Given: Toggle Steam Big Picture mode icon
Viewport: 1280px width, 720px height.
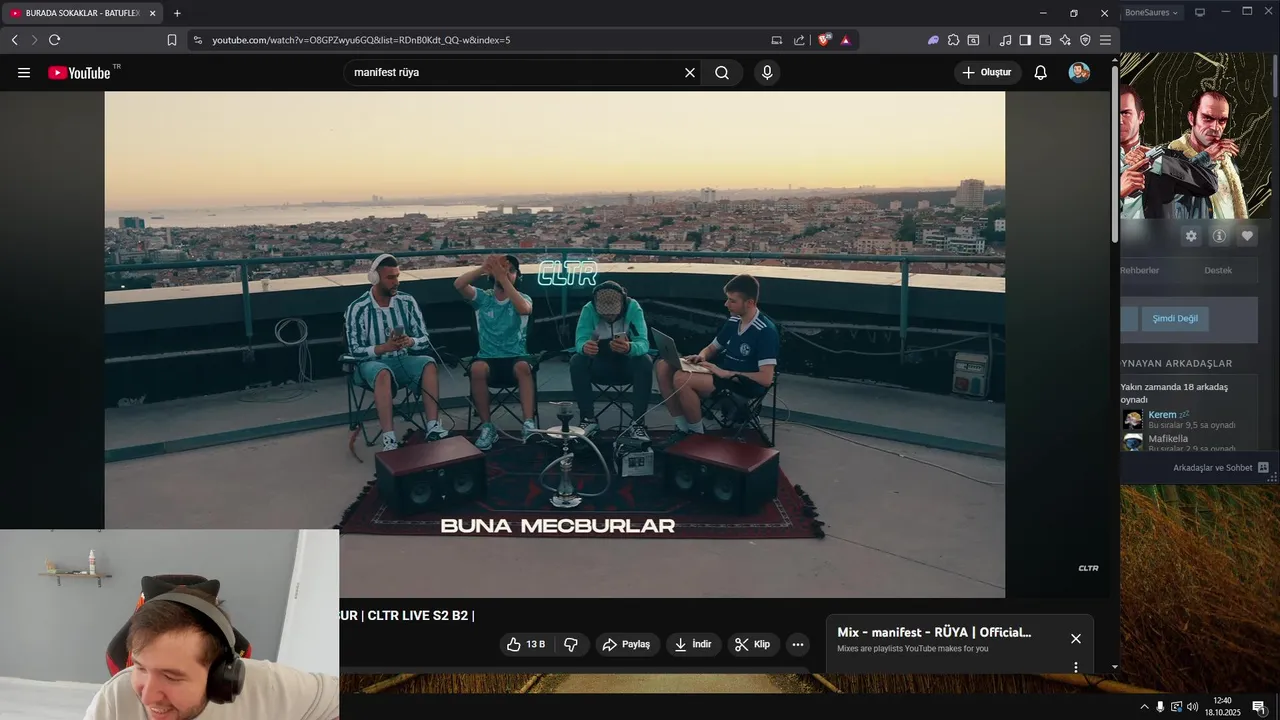Looking at the screenshot, I should tap(1200, 12).
